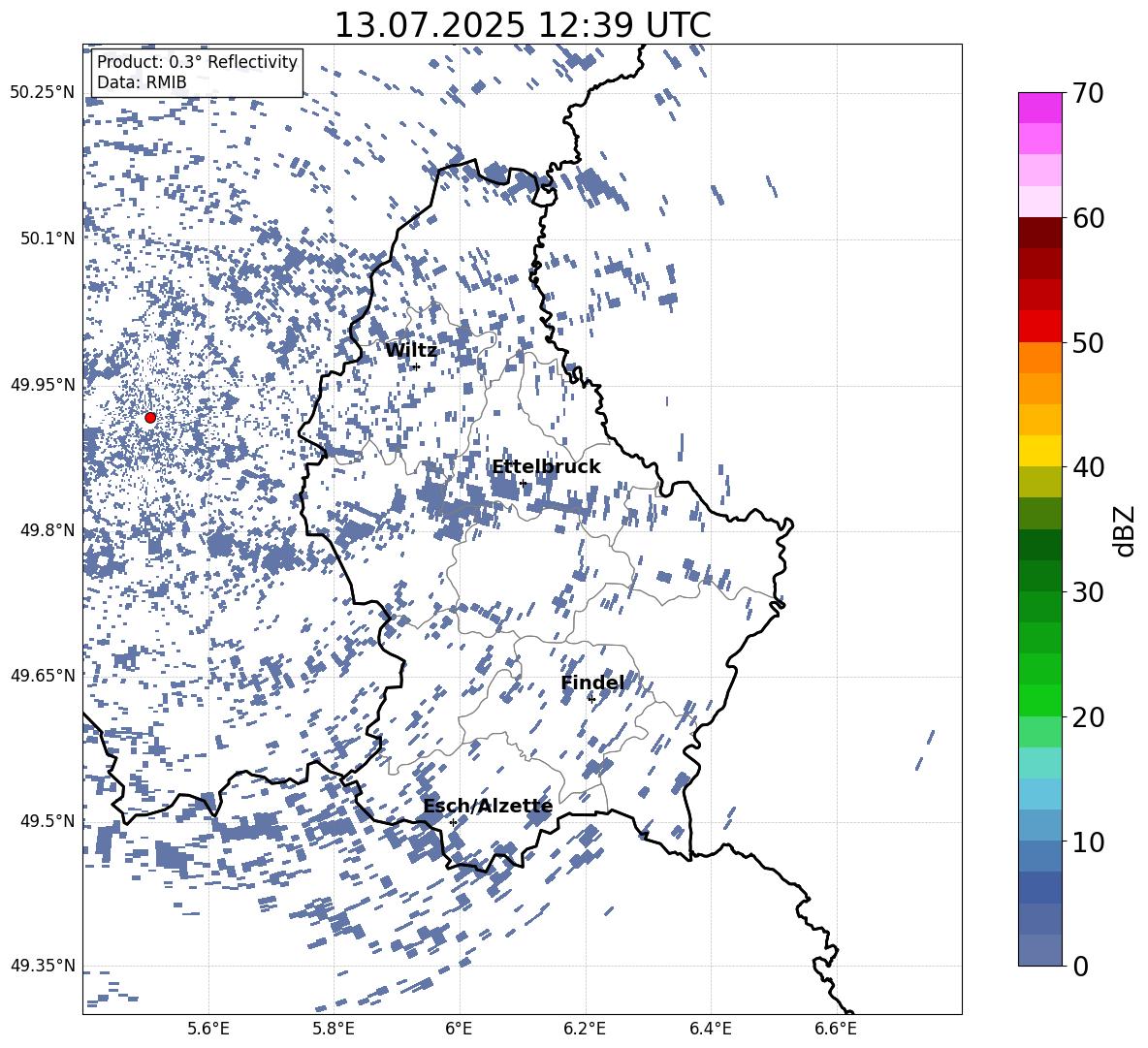Image resolution: width=1148 pixels, height=1048 pixels.
Task: Click the colorbar tick label 10
Action: [x=1088, y=842]
